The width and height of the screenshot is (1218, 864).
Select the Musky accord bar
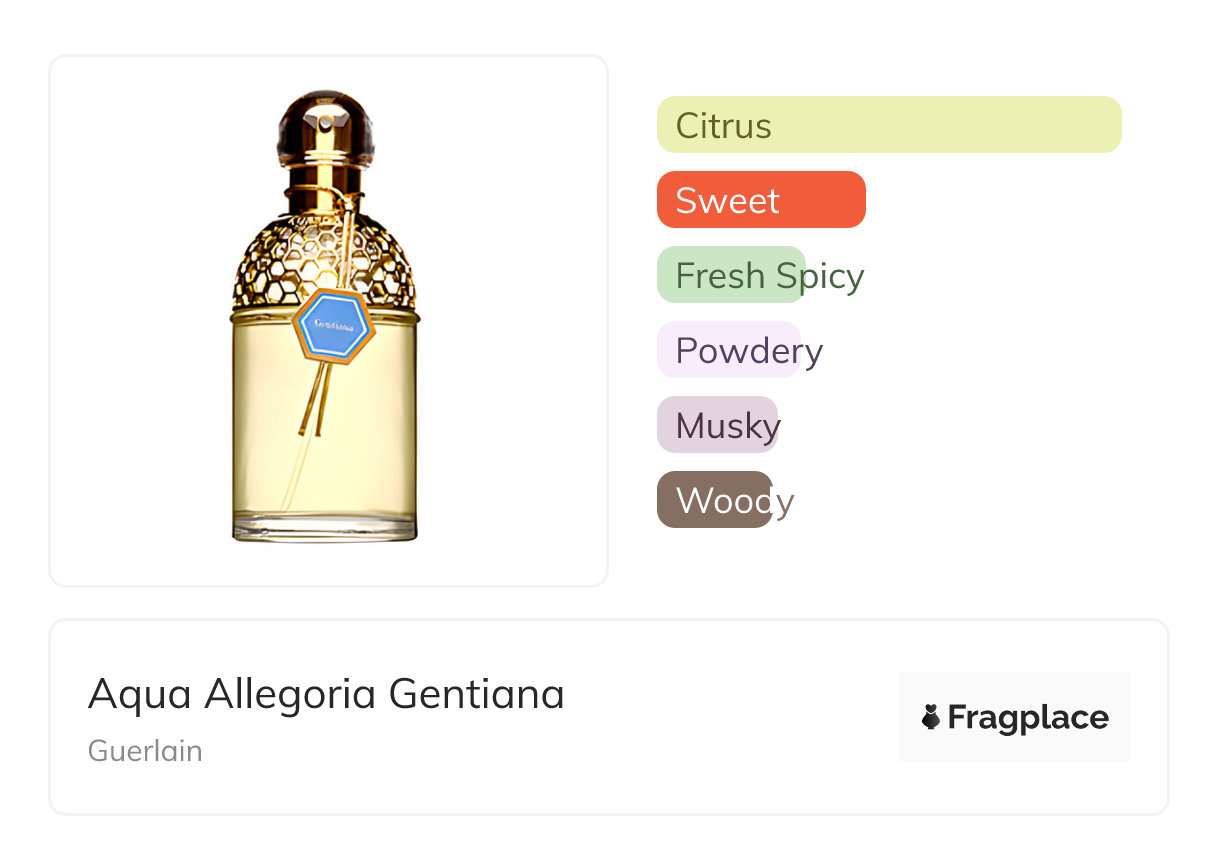click(x=717, y=425)
